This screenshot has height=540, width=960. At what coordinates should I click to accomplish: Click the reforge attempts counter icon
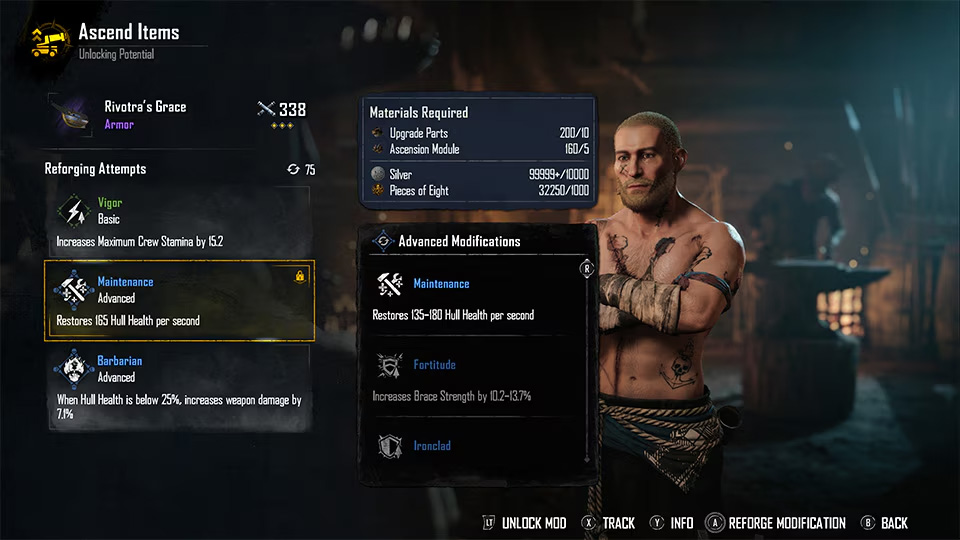click(293, 169)
